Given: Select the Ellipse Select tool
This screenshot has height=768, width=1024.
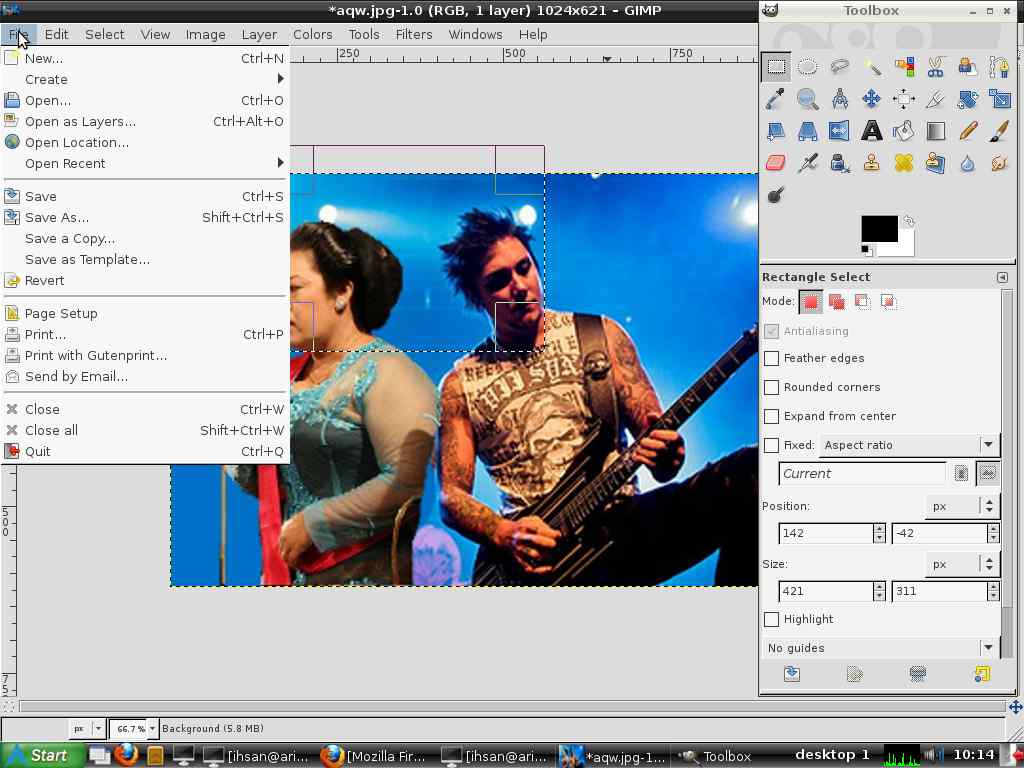Looking at the screenshot, I should tap(808, 68).
